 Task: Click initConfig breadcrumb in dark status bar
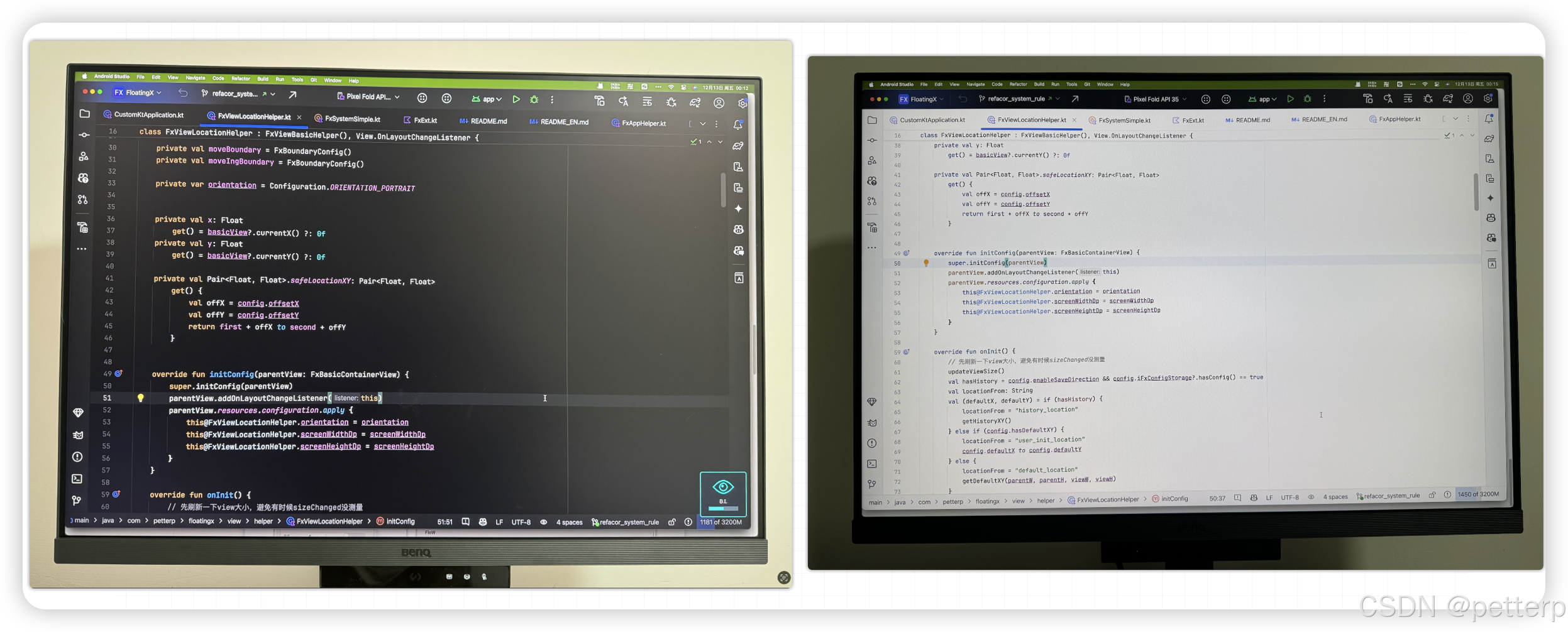pos(395,521)
